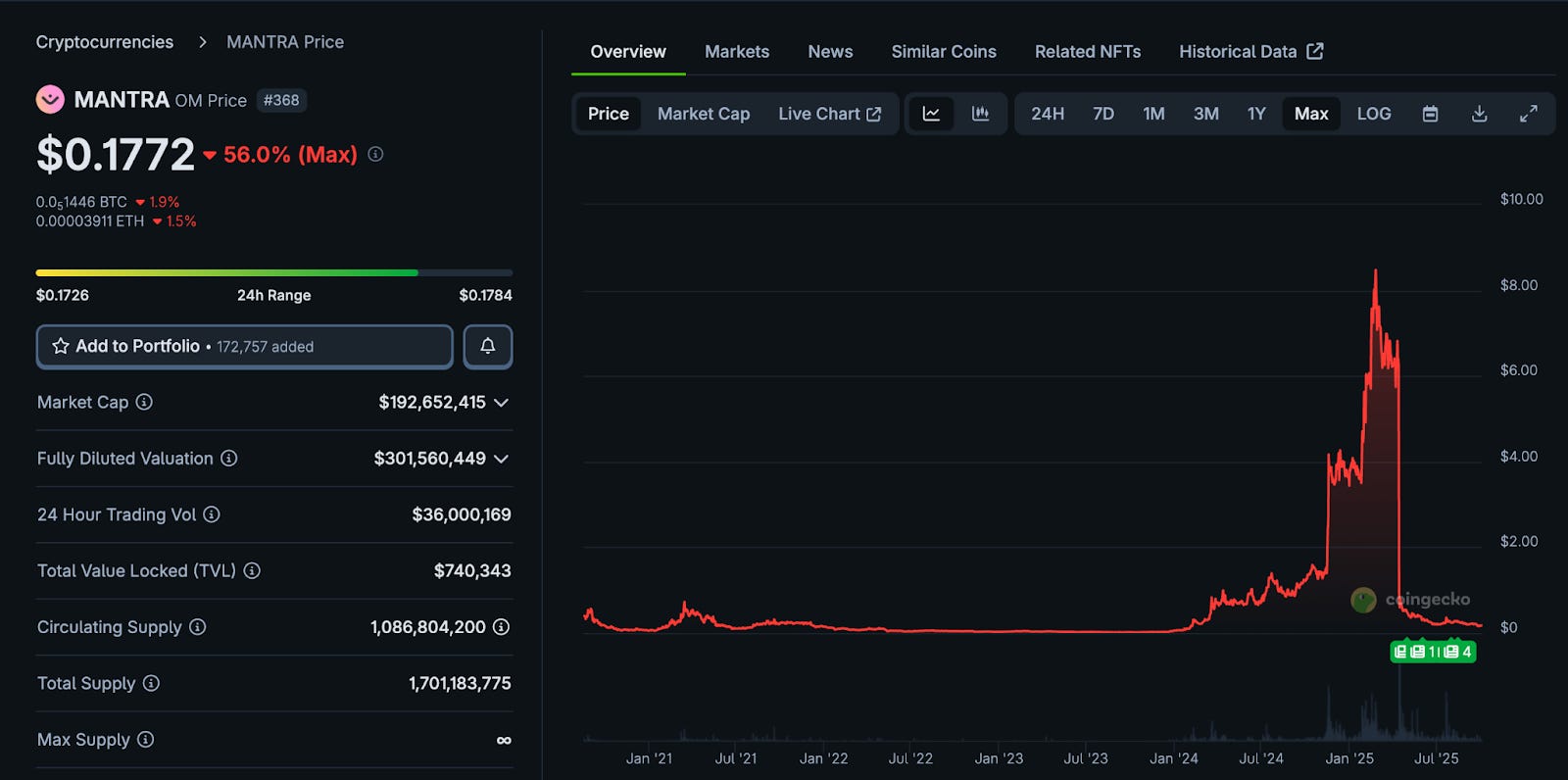Screen dimensions: 1568x780
Task: Expand the Market Cap value chevron
Action: click(501, 403)
